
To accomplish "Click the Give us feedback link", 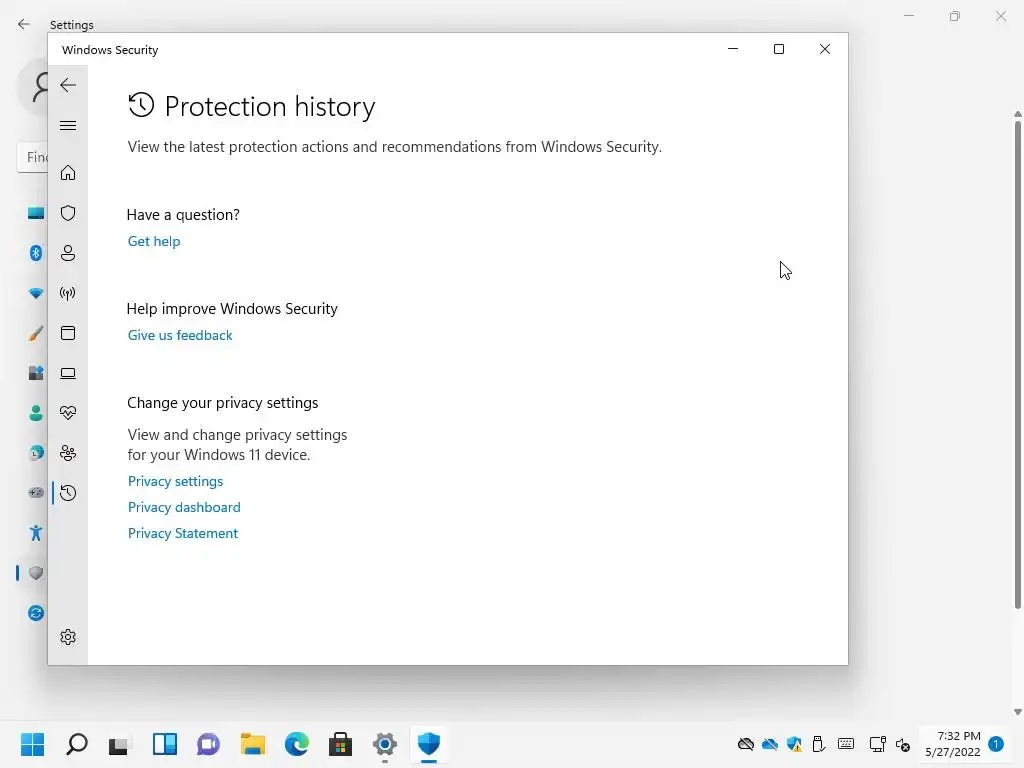I will point(180,335).
